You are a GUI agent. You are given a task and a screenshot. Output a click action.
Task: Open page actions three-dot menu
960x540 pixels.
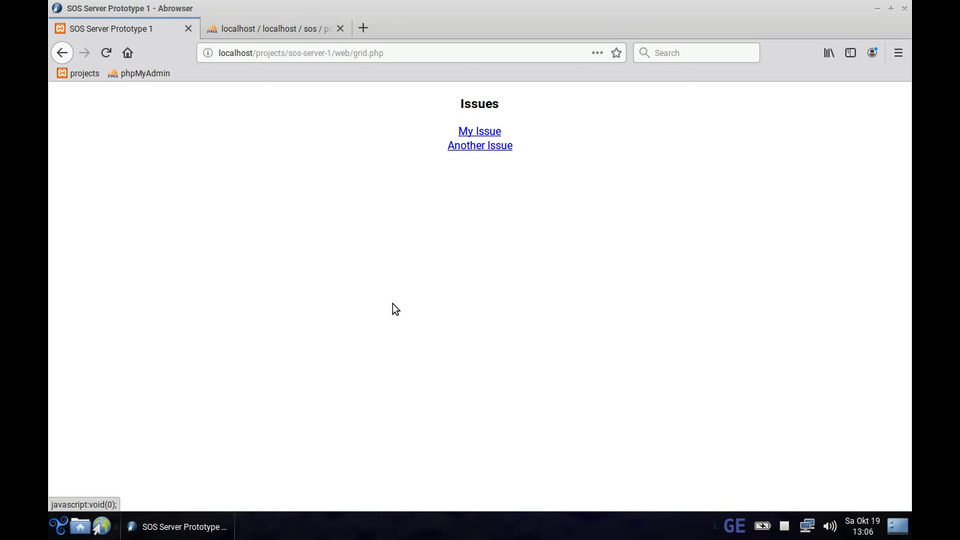[597, 53]
